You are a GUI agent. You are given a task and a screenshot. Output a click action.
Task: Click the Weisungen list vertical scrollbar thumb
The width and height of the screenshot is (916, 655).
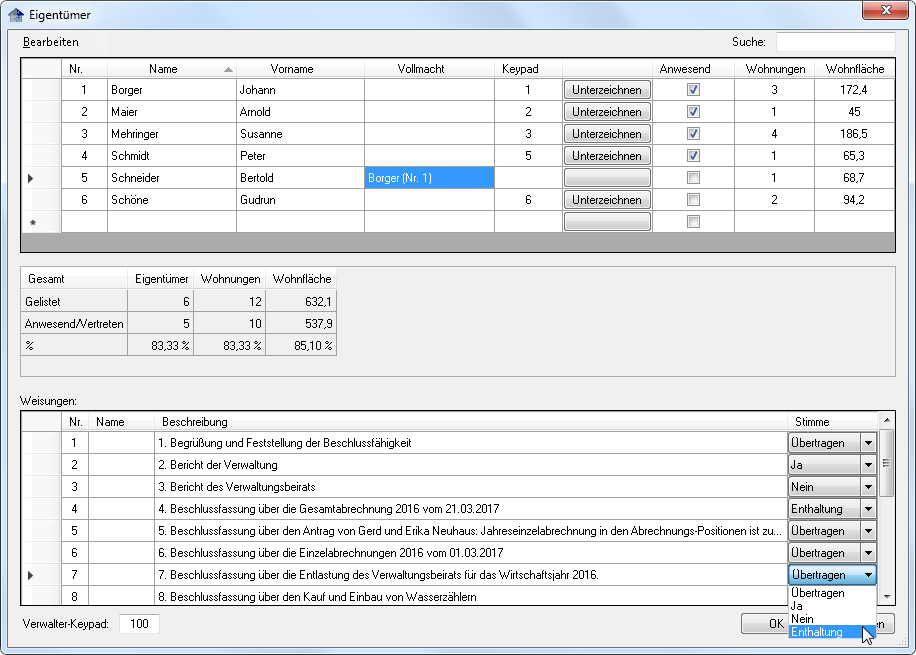[886, 464]
